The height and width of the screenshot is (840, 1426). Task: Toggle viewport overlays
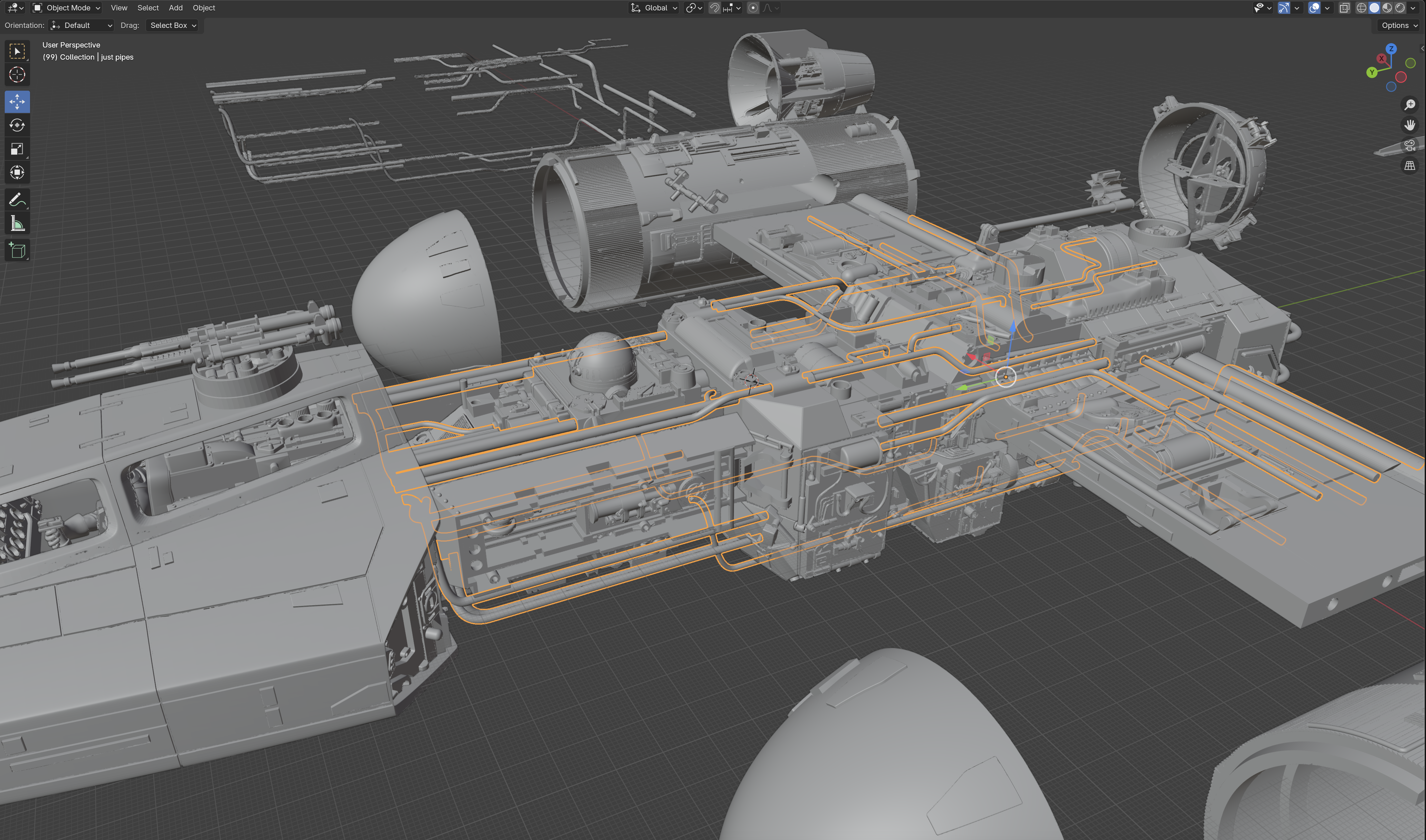(x=1314, y=8)
